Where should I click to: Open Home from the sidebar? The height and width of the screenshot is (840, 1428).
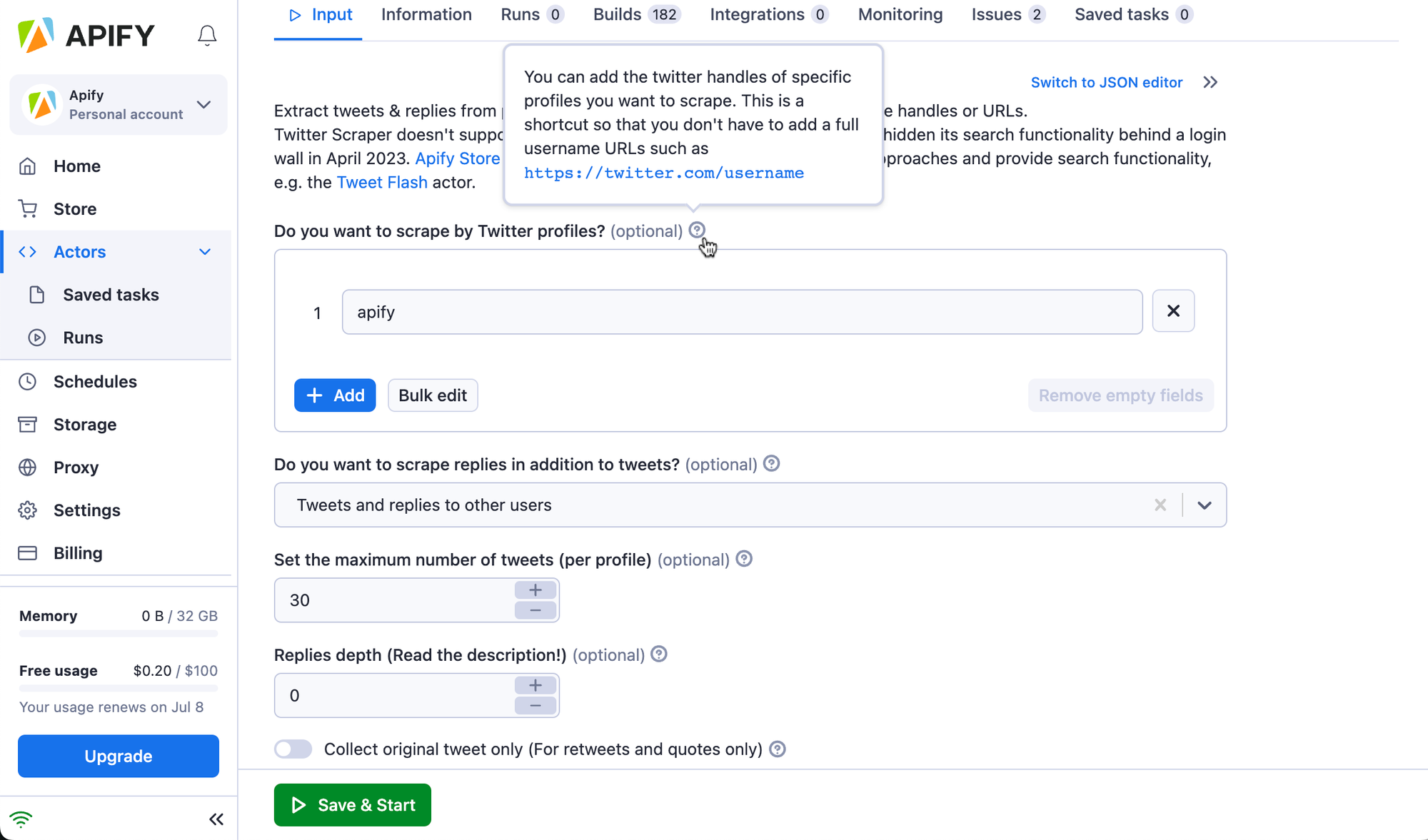[76, 166]
